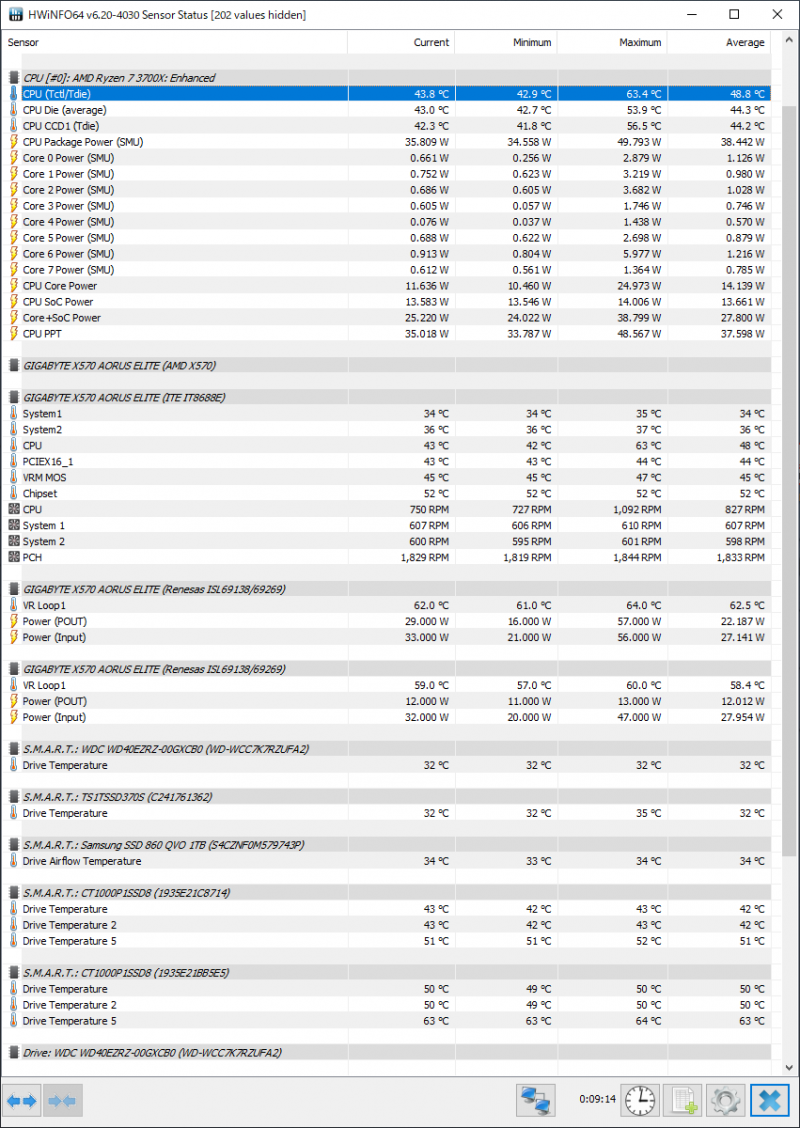This screenshot has width=800, height=1128.
Task: Click the CPU Package Power lightning icon
Action: coord(14,142)
